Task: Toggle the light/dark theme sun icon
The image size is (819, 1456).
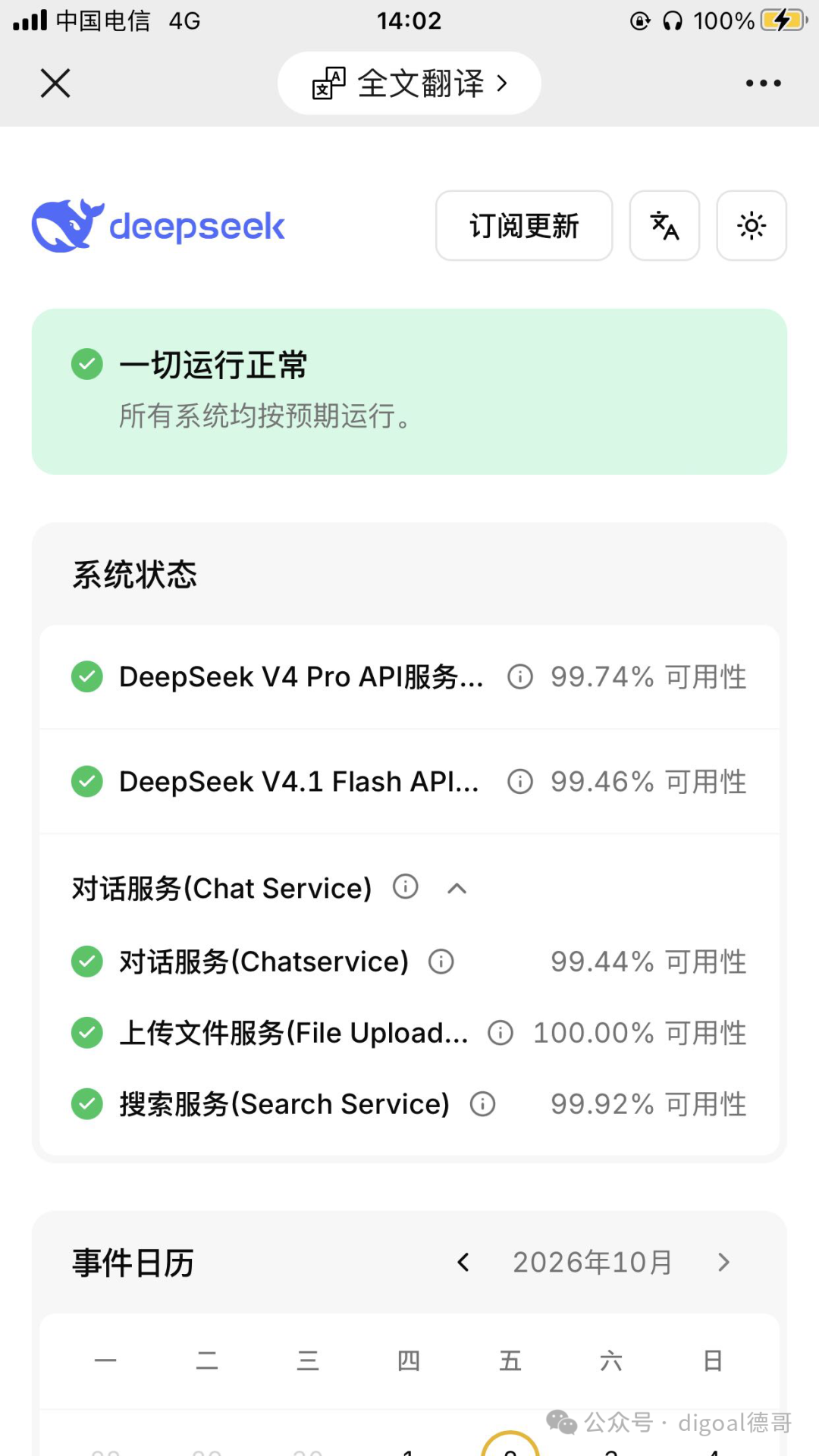Action: 752,225
